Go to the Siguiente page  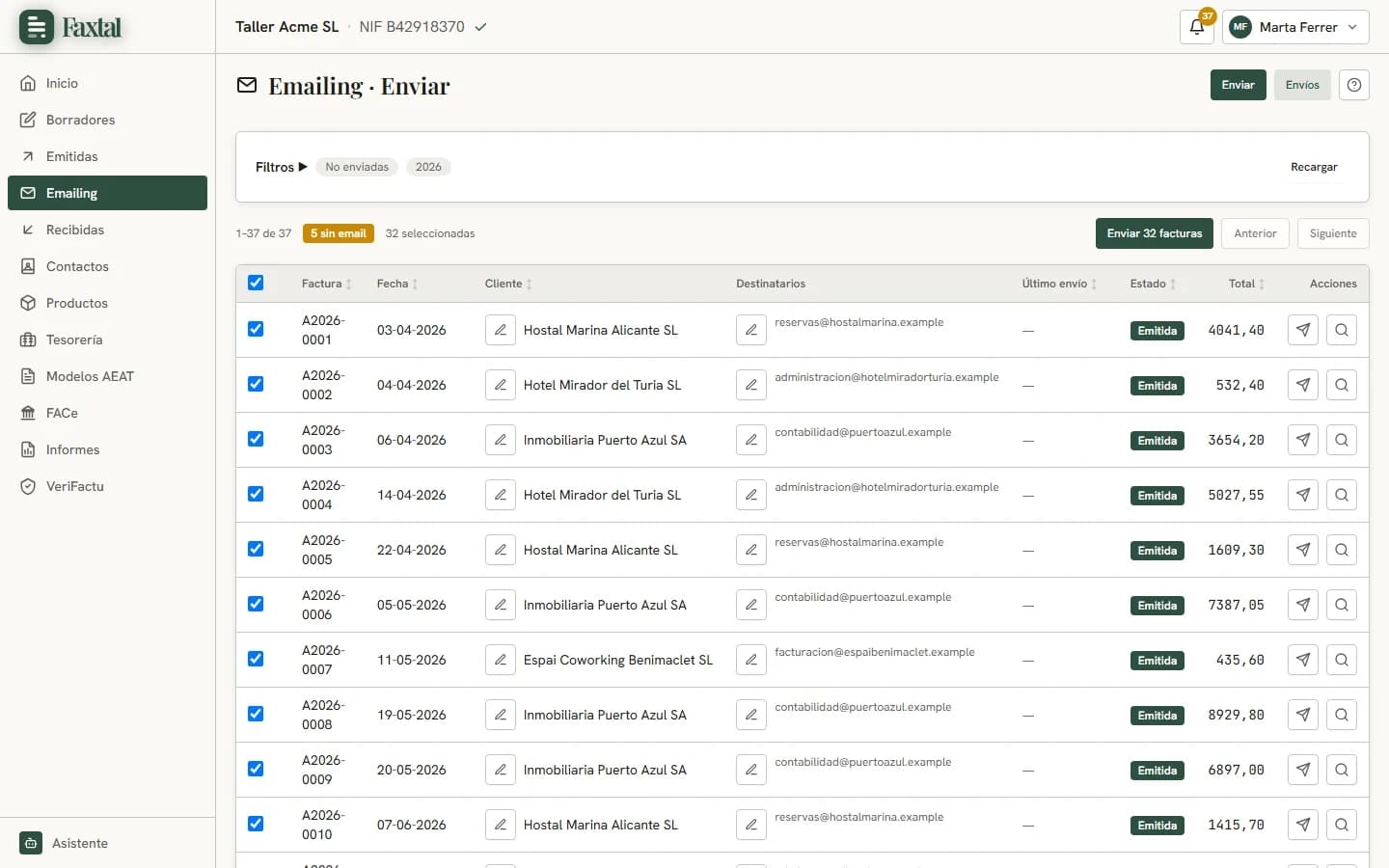(x=1333, y=233)
